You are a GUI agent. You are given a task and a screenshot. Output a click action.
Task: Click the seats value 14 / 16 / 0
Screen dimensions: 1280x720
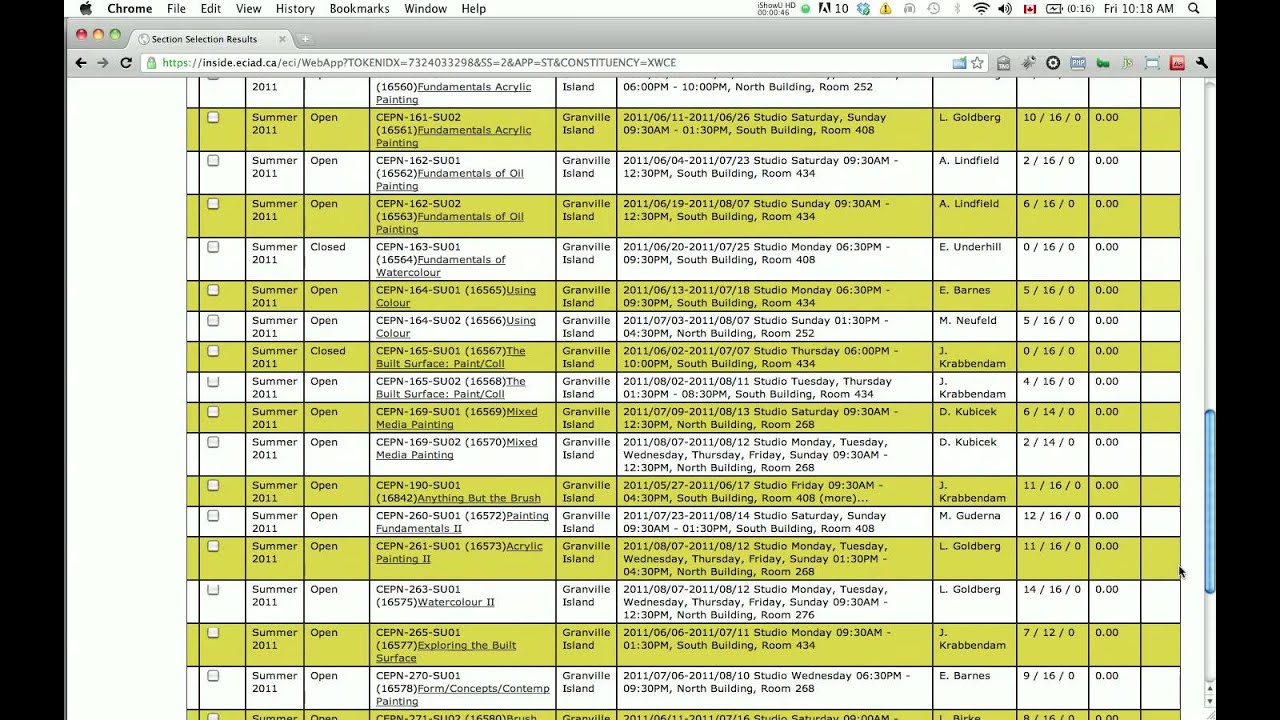(x=1052, y=590)
